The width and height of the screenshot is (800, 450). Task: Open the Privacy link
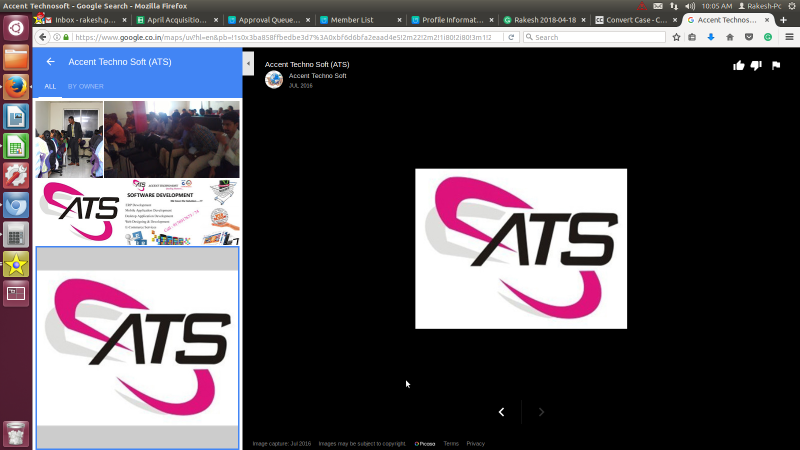click(475, 443)
